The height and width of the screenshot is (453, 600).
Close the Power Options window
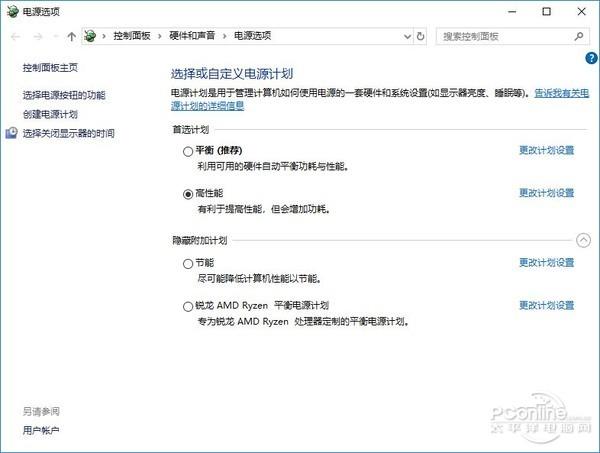(582, 12)
